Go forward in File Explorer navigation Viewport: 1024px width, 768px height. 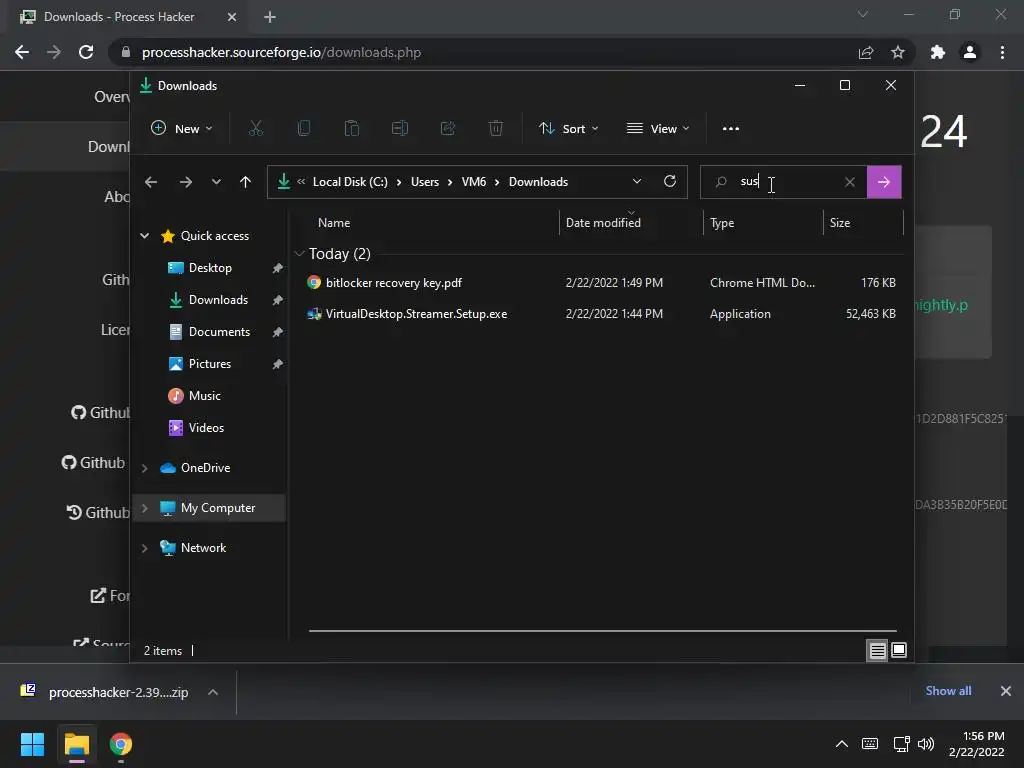coord(185,182)
